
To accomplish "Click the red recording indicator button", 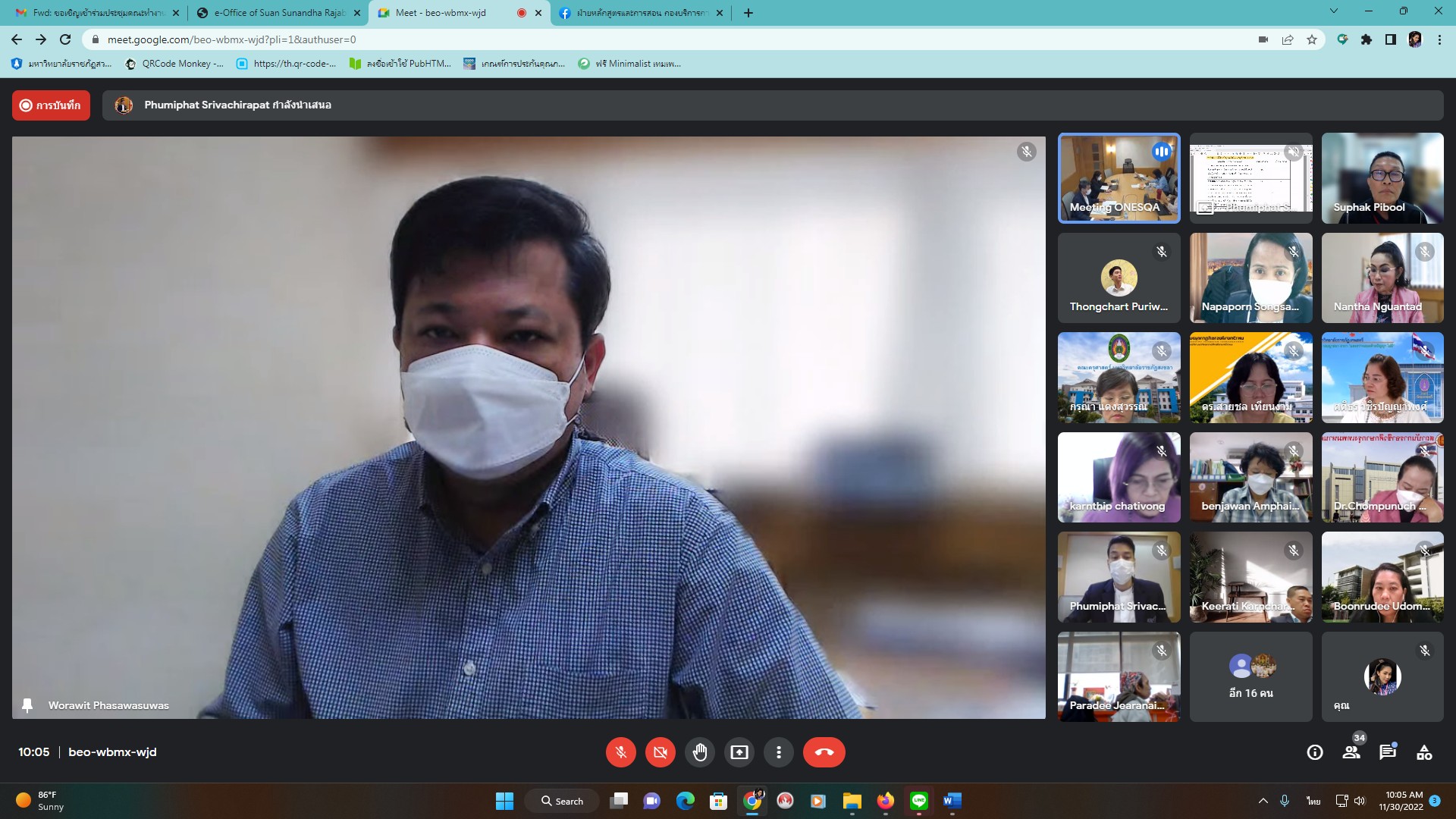I will 51,105.
